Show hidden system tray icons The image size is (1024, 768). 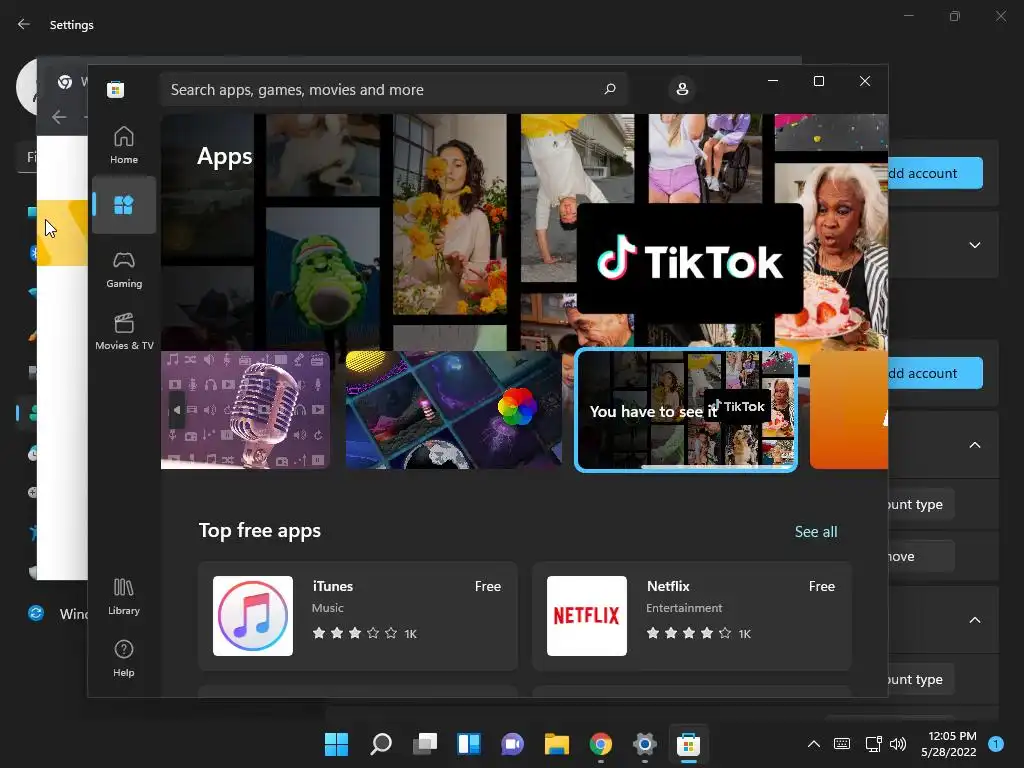pyautogui.click(x=814, y=744)
